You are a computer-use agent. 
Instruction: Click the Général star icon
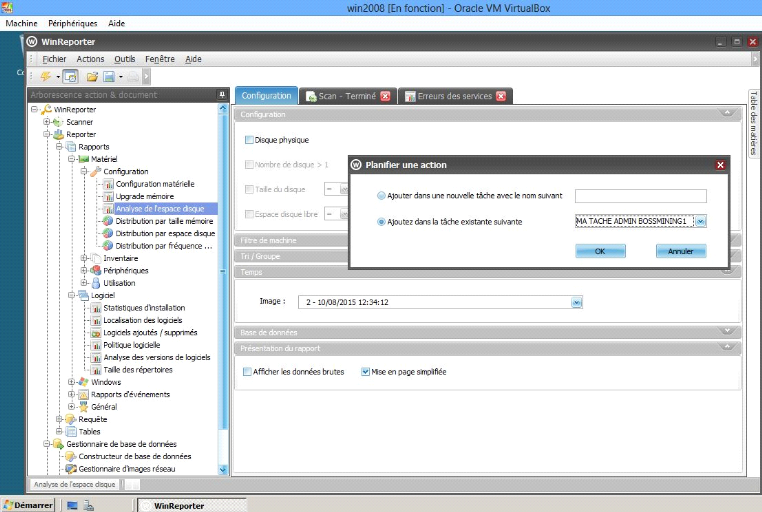[x=84, y=407]
